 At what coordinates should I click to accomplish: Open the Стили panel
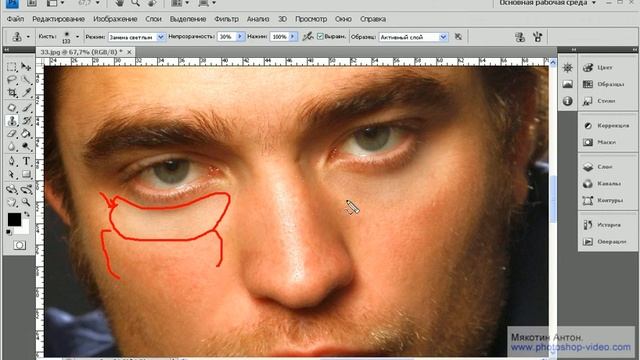tap(600, 100)
